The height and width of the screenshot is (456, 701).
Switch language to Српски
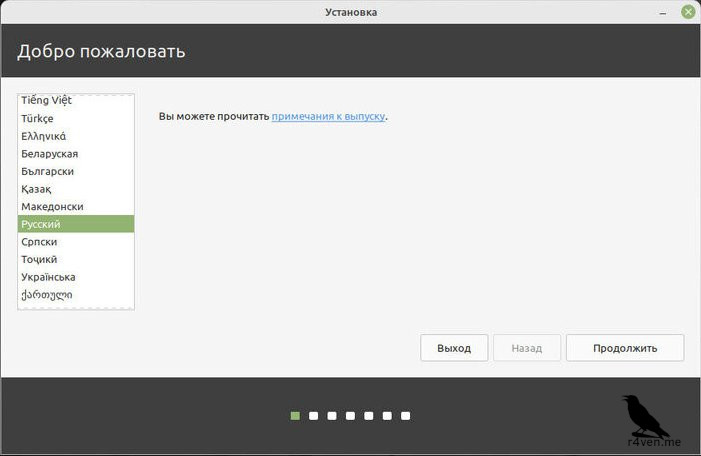coord(39,242)
